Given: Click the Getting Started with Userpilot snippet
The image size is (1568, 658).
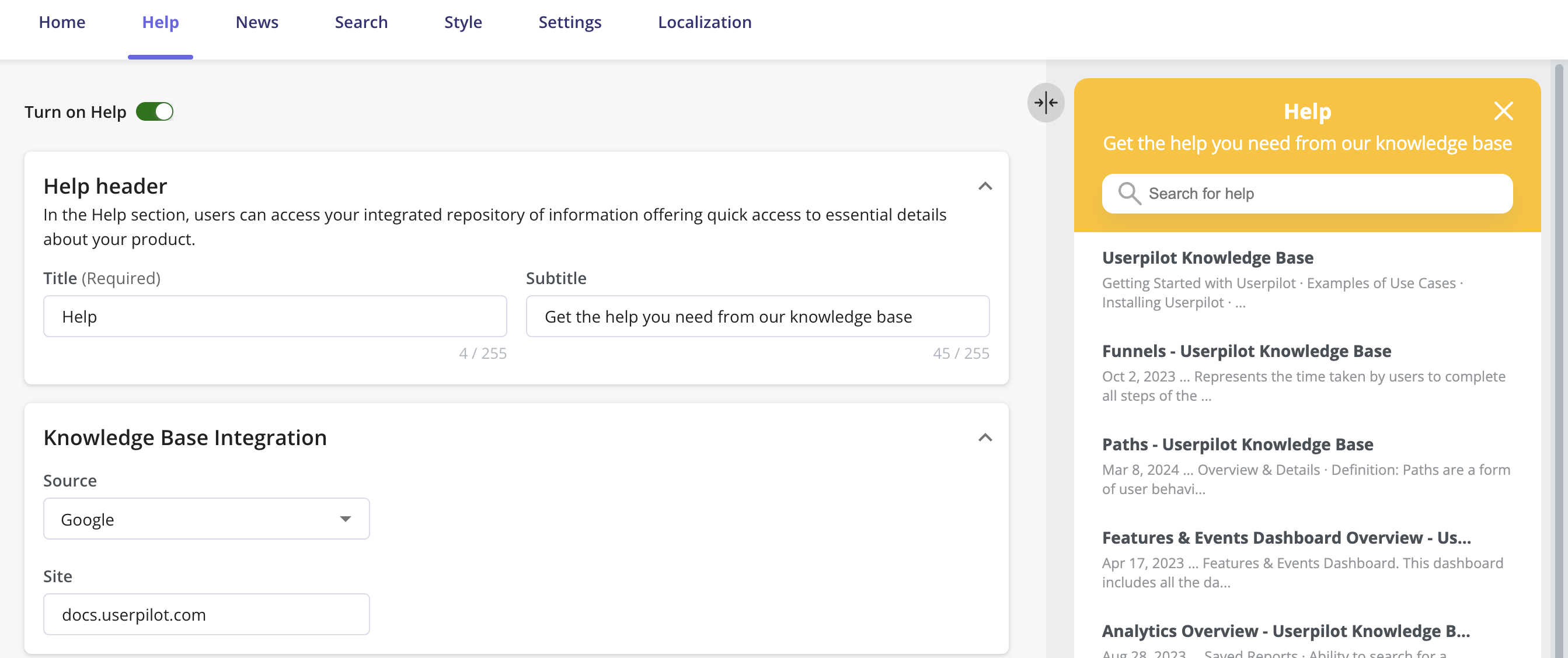Looking at the screenshot, I should (x=1283, y=292).
